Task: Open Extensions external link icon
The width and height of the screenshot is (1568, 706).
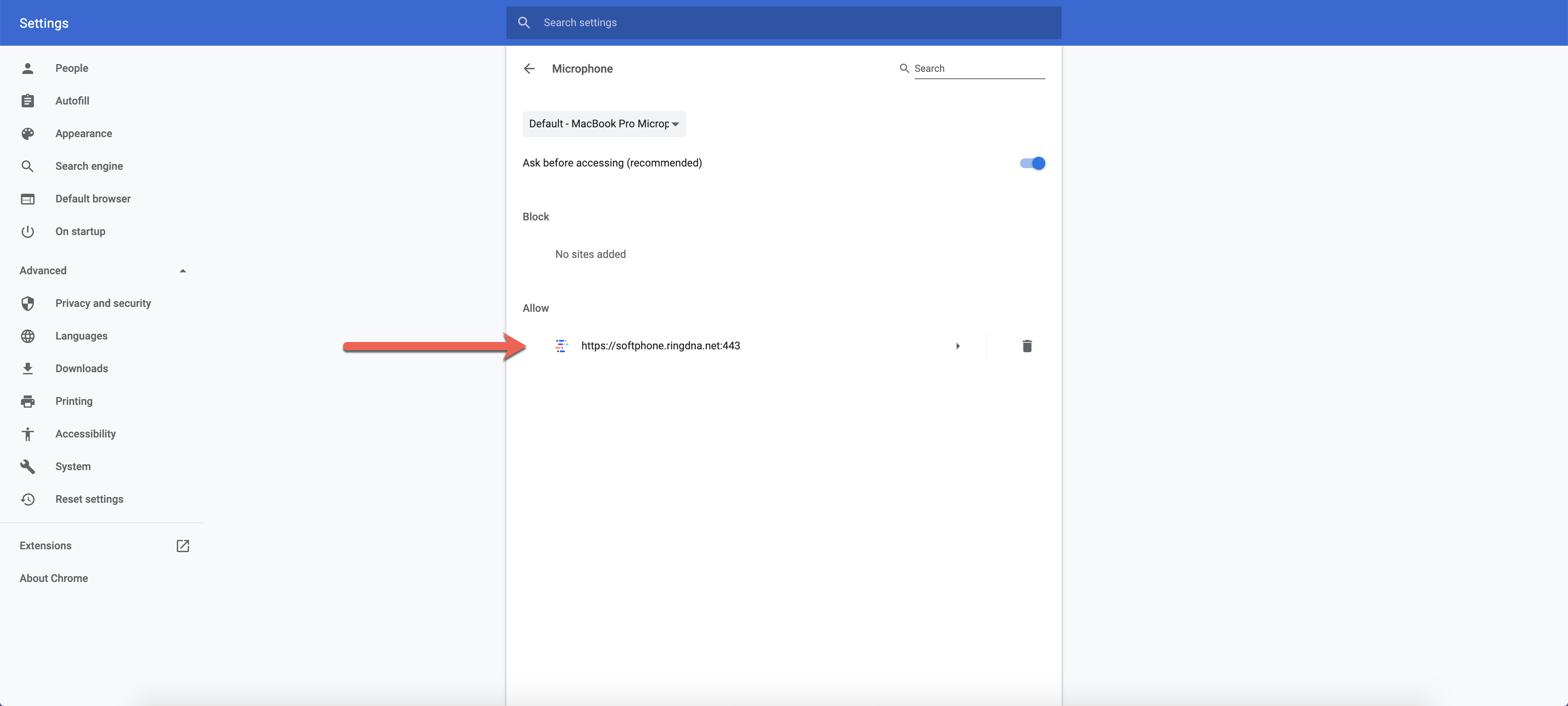Action: pyautogui.click(x=183, y=546)
